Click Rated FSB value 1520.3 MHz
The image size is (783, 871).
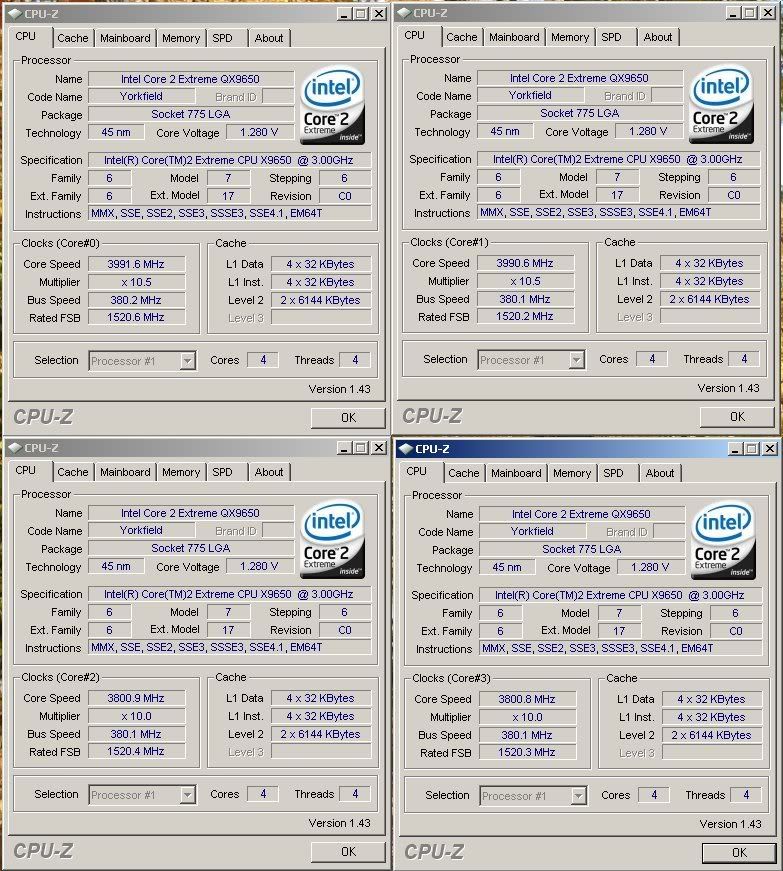pos(527,752)
